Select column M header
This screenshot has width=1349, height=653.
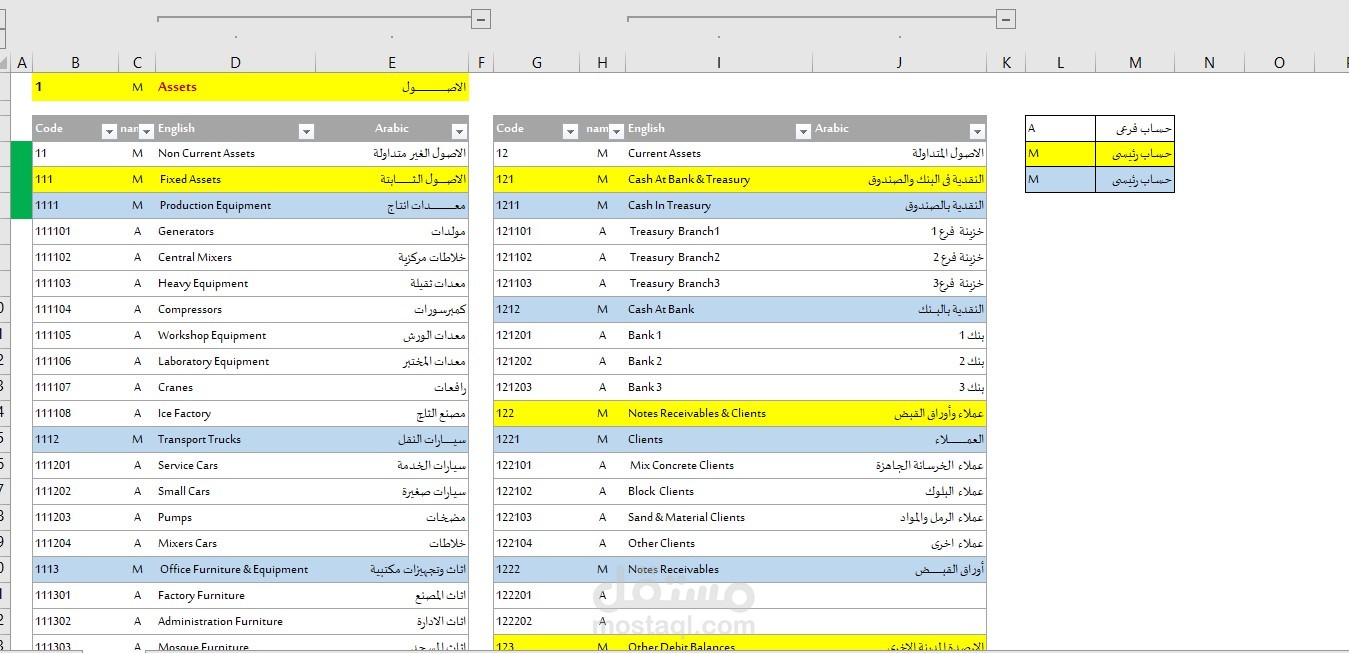(x=1135, y=62)
